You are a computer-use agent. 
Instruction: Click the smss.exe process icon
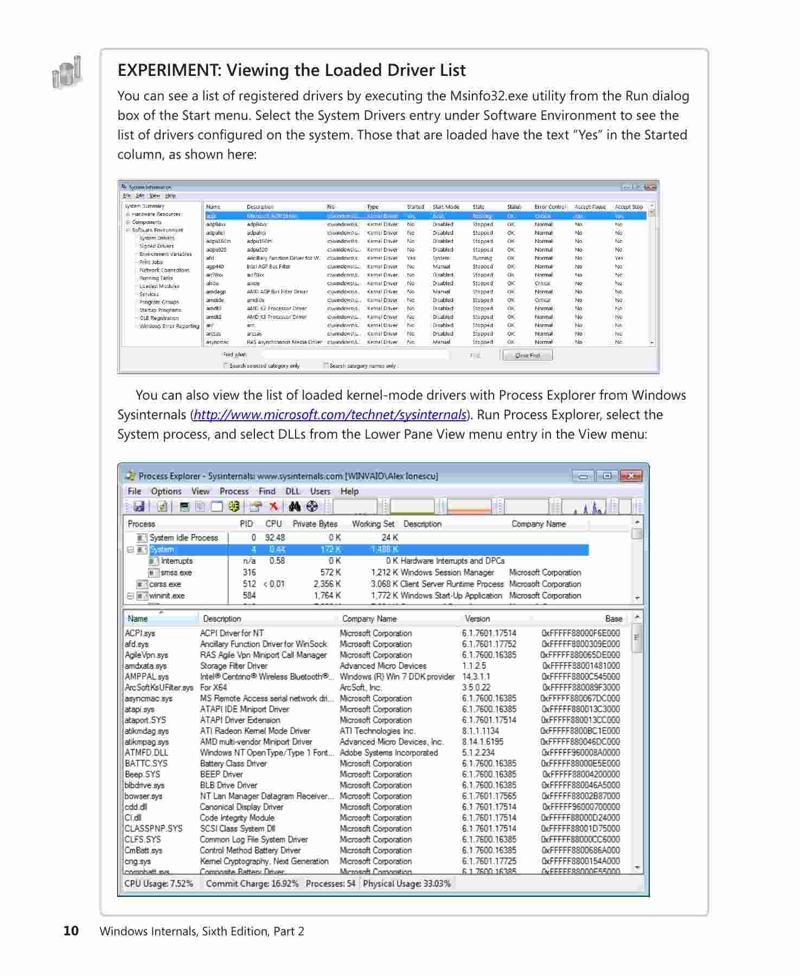pyautogui.click(x=154, y=573)
